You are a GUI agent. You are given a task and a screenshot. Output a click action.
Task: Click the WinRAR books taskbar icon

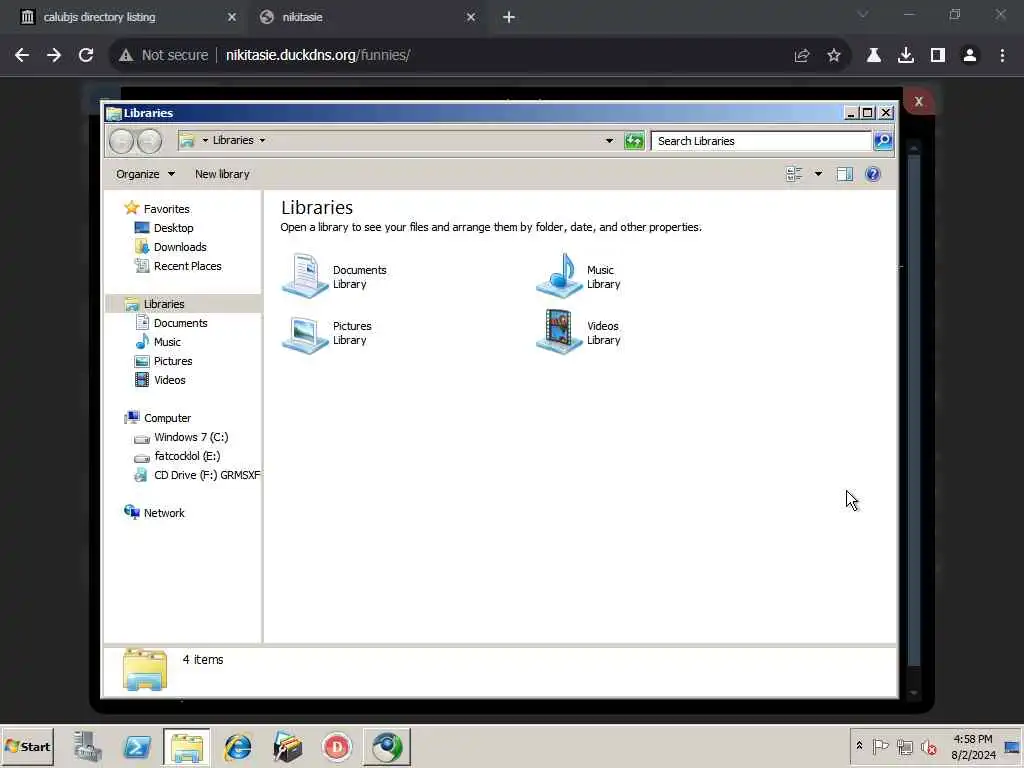[287, 746]
